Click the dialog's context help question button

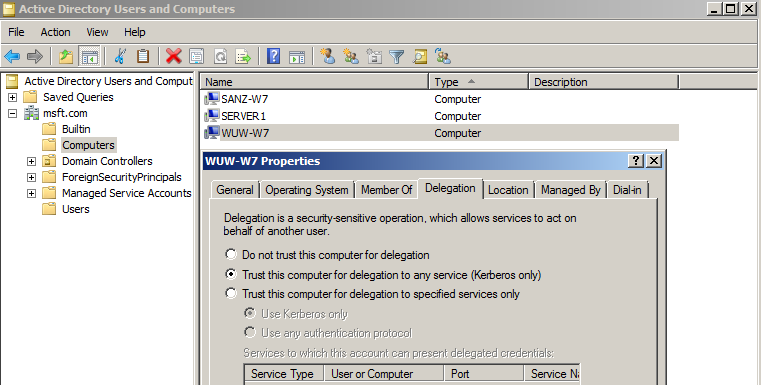click(x=635, y=161)
